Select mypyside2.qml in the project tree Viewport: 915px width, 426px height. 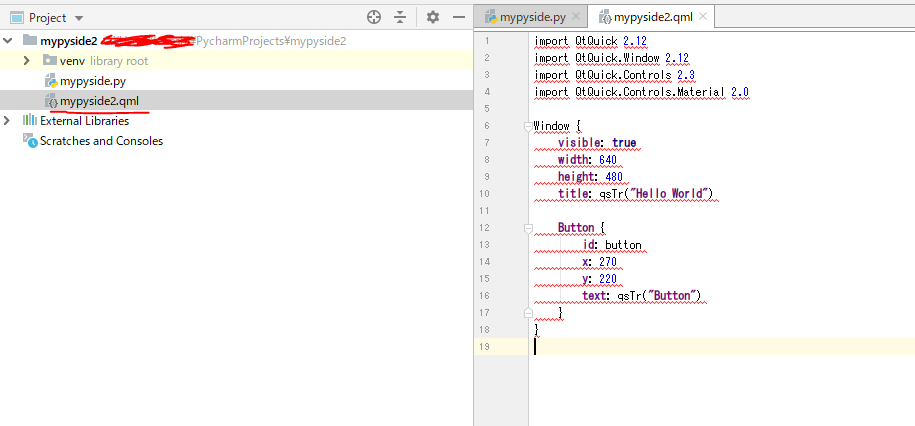(x=99, y=101)
